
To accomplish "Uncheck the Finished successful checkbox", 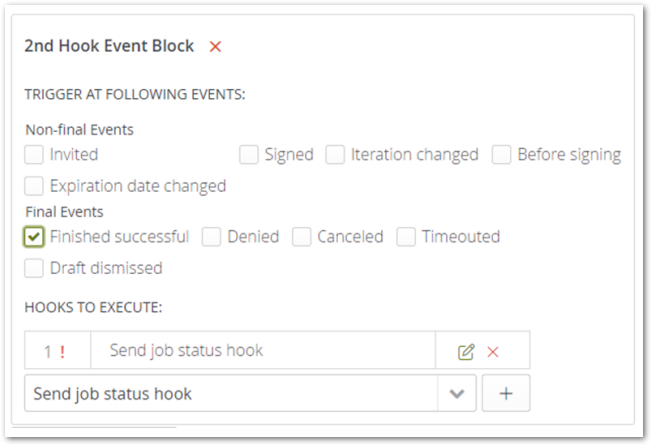I will tap(35, 237).
